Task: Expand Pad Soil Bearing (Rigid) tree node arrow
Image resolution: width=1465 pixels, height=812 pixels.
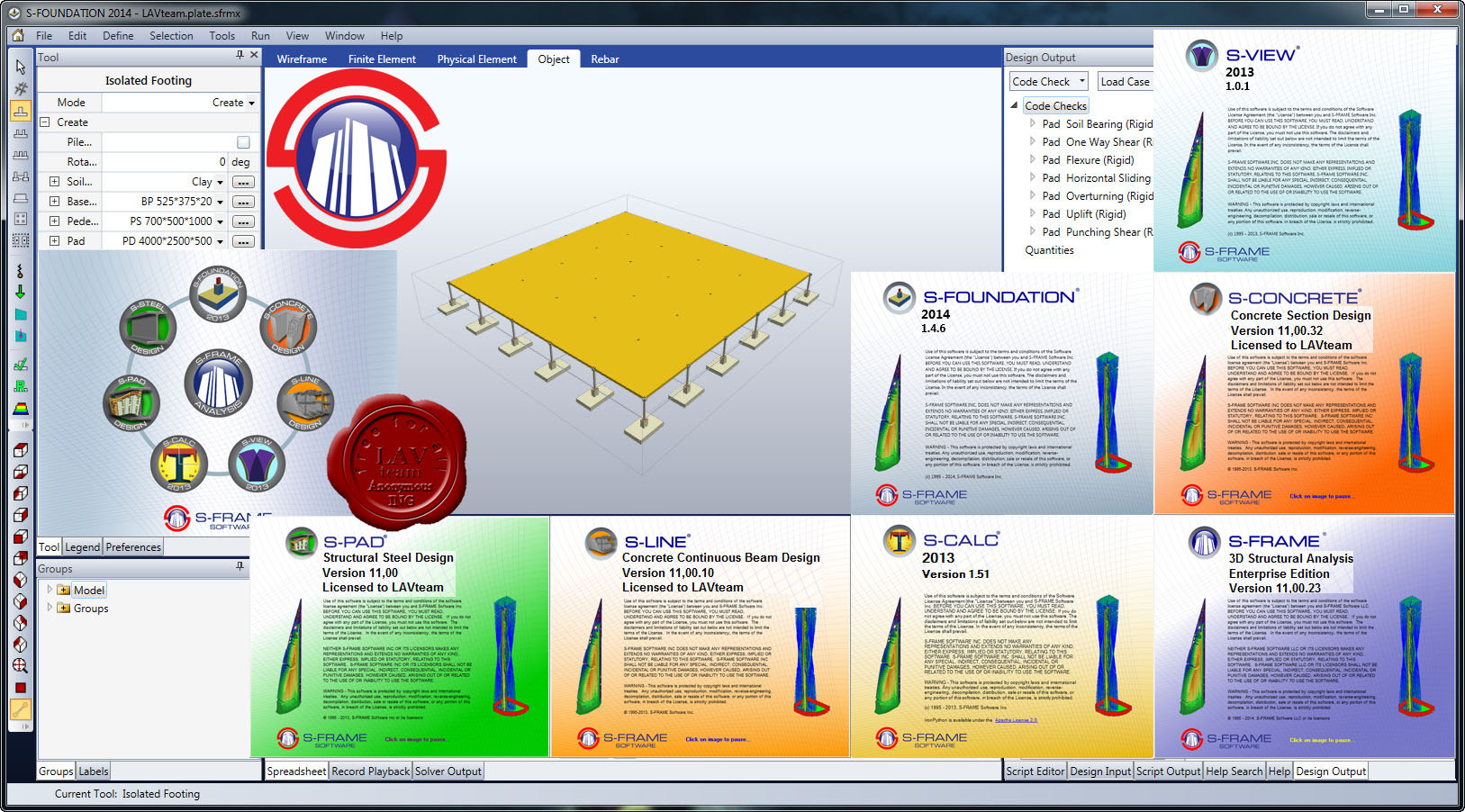Action: (1033, 123)
